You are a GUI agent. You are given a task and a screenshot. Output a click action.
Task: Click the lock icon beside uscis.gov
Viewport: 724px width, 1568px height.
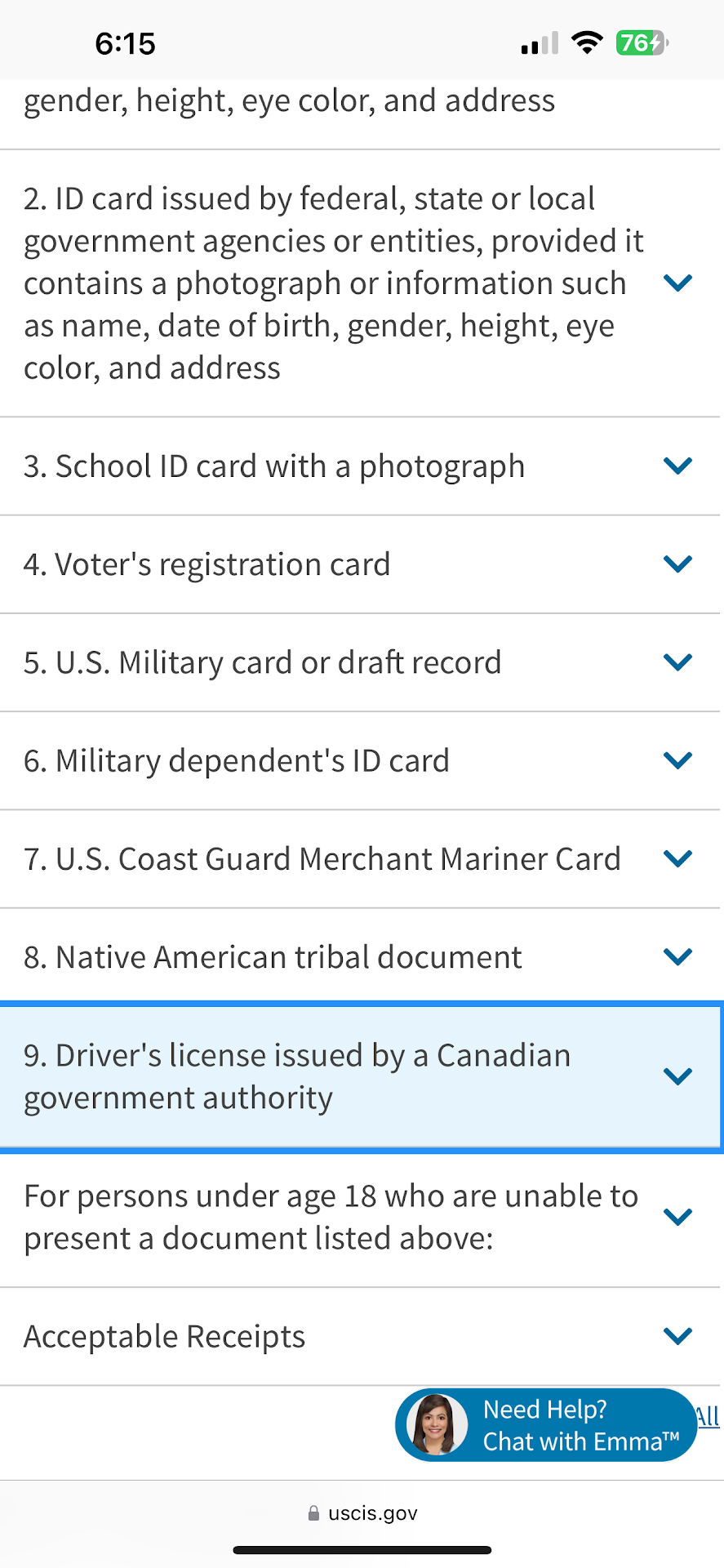[313, 1513]
